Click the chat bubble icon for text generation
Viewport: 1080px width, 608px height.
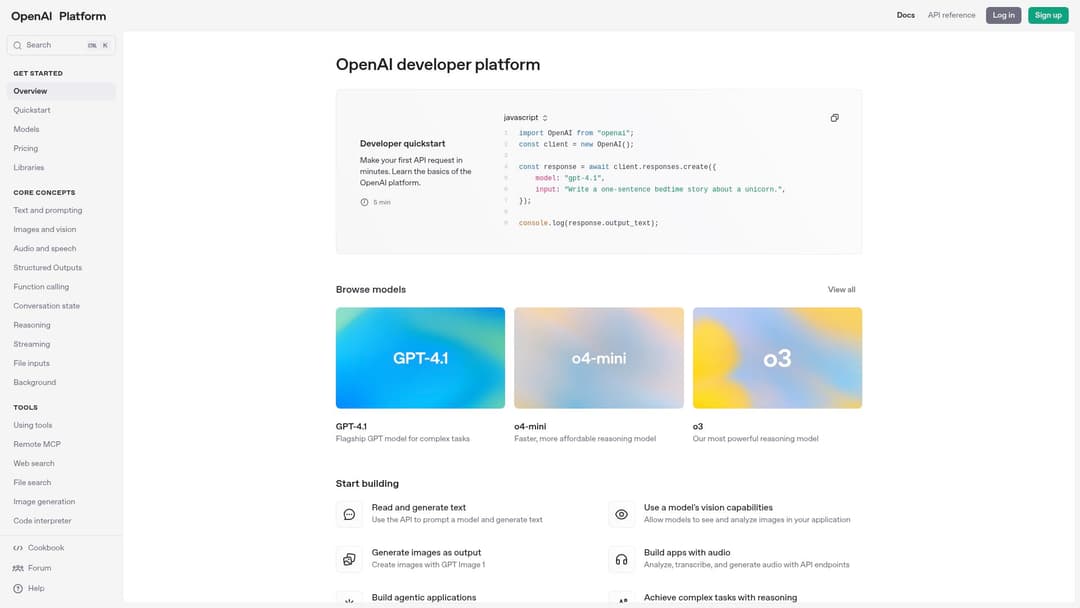[x=349, y=514]
